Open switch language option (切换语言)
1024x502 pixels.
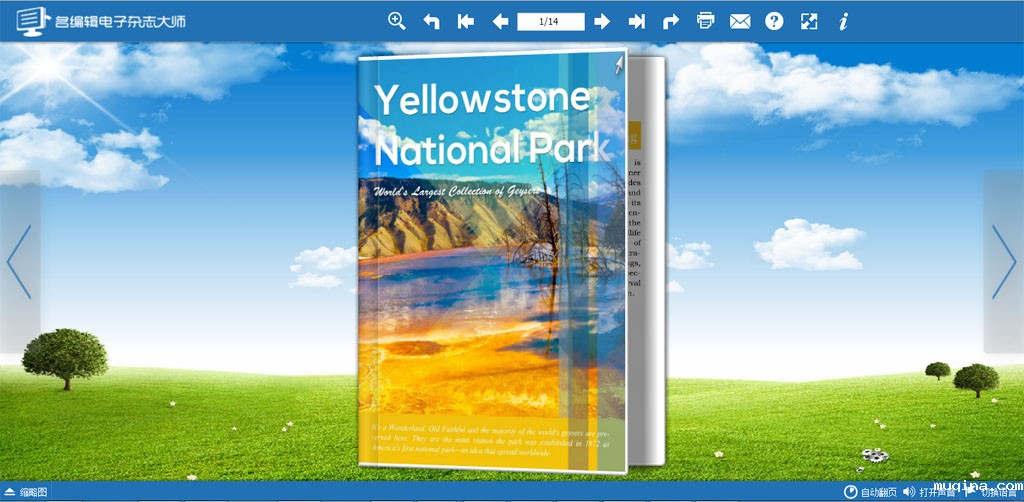(x=990, y=492)
